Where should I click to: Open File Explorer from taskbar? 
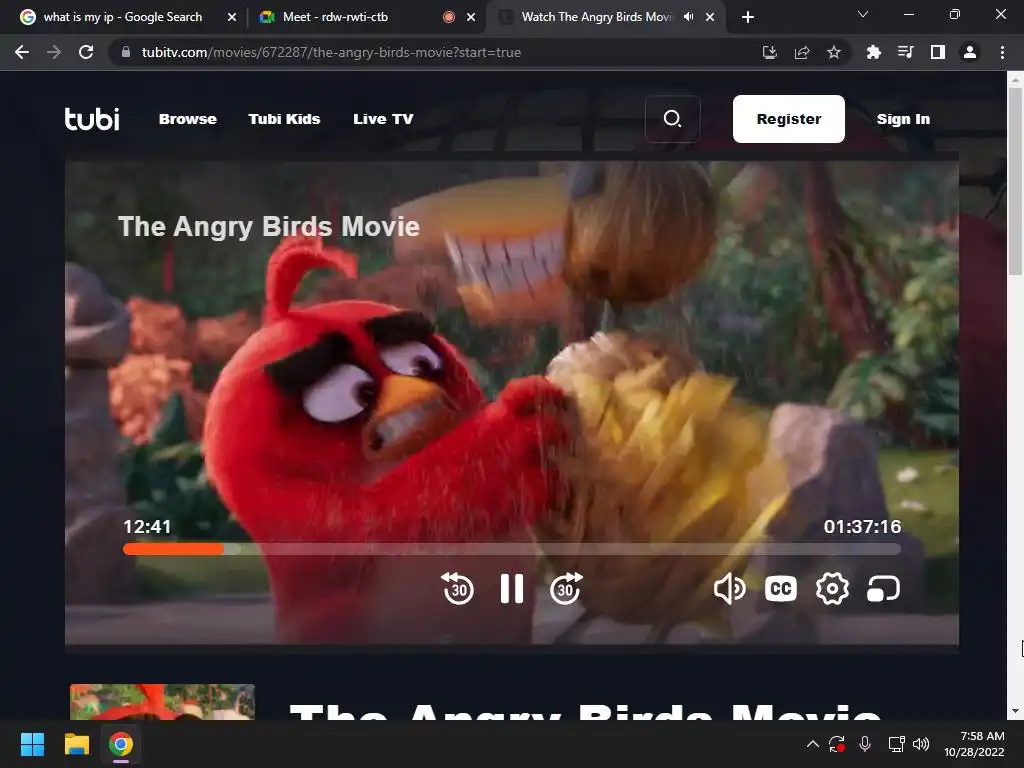(76, 744)
